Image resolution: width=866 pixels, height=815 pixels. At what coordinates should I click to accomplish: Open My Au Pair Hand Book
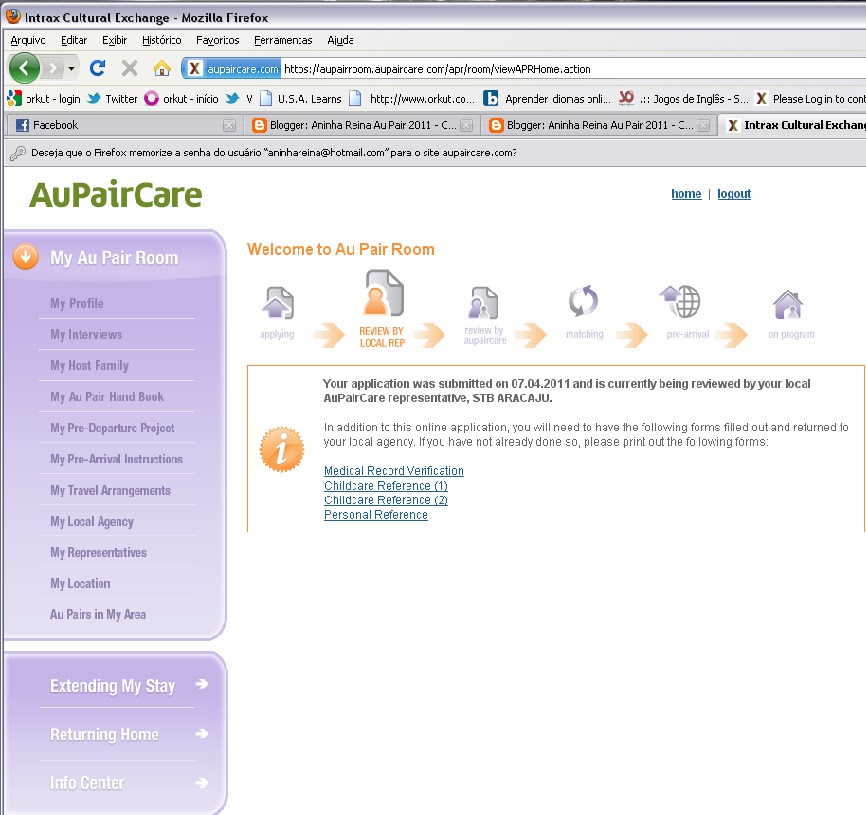coord(107,396)
